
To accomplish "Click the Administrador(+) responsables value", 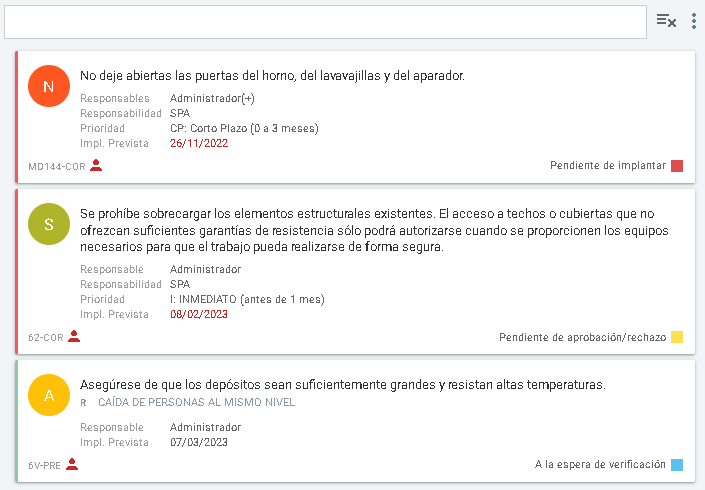I will [212, 98].
